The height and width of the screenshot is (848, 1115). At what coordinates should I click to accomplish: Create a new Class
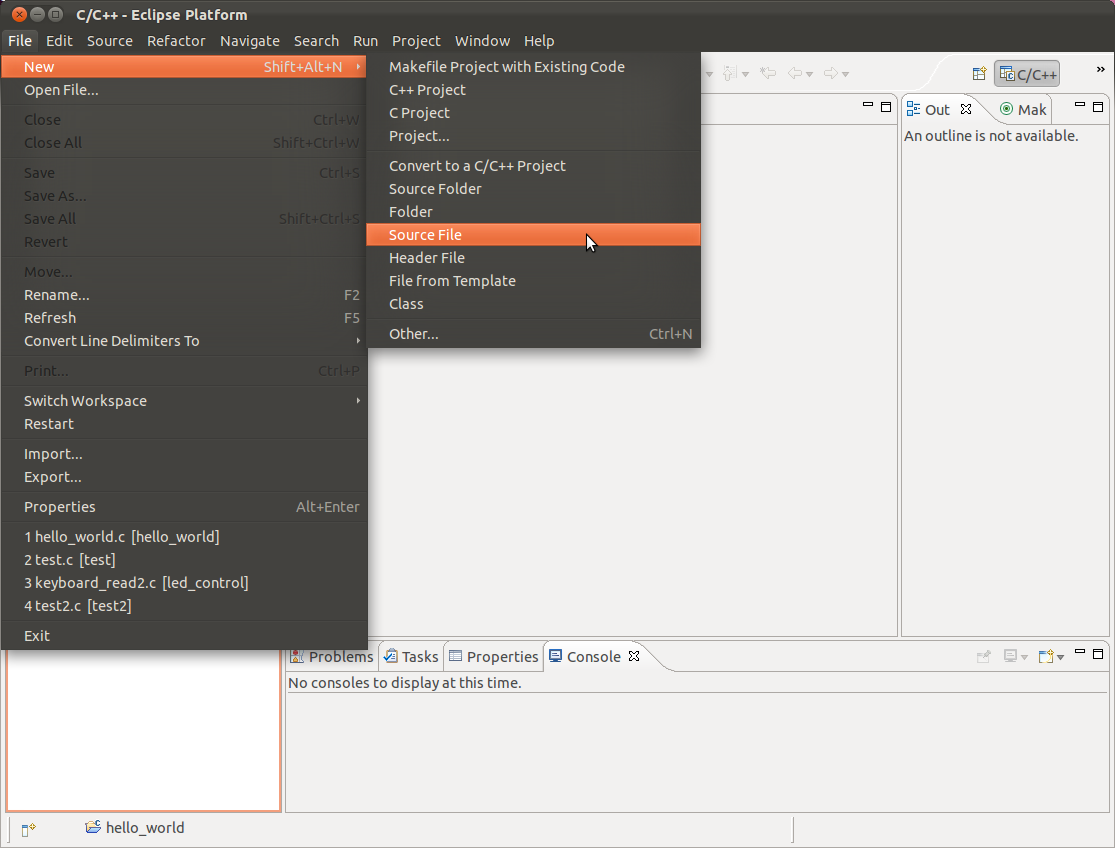click(x=533, y=304)
